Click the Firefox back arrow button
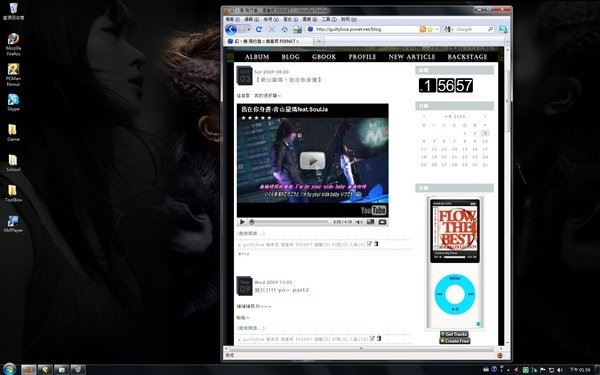This screenshot has width=600, height=375. coord(231,29)
